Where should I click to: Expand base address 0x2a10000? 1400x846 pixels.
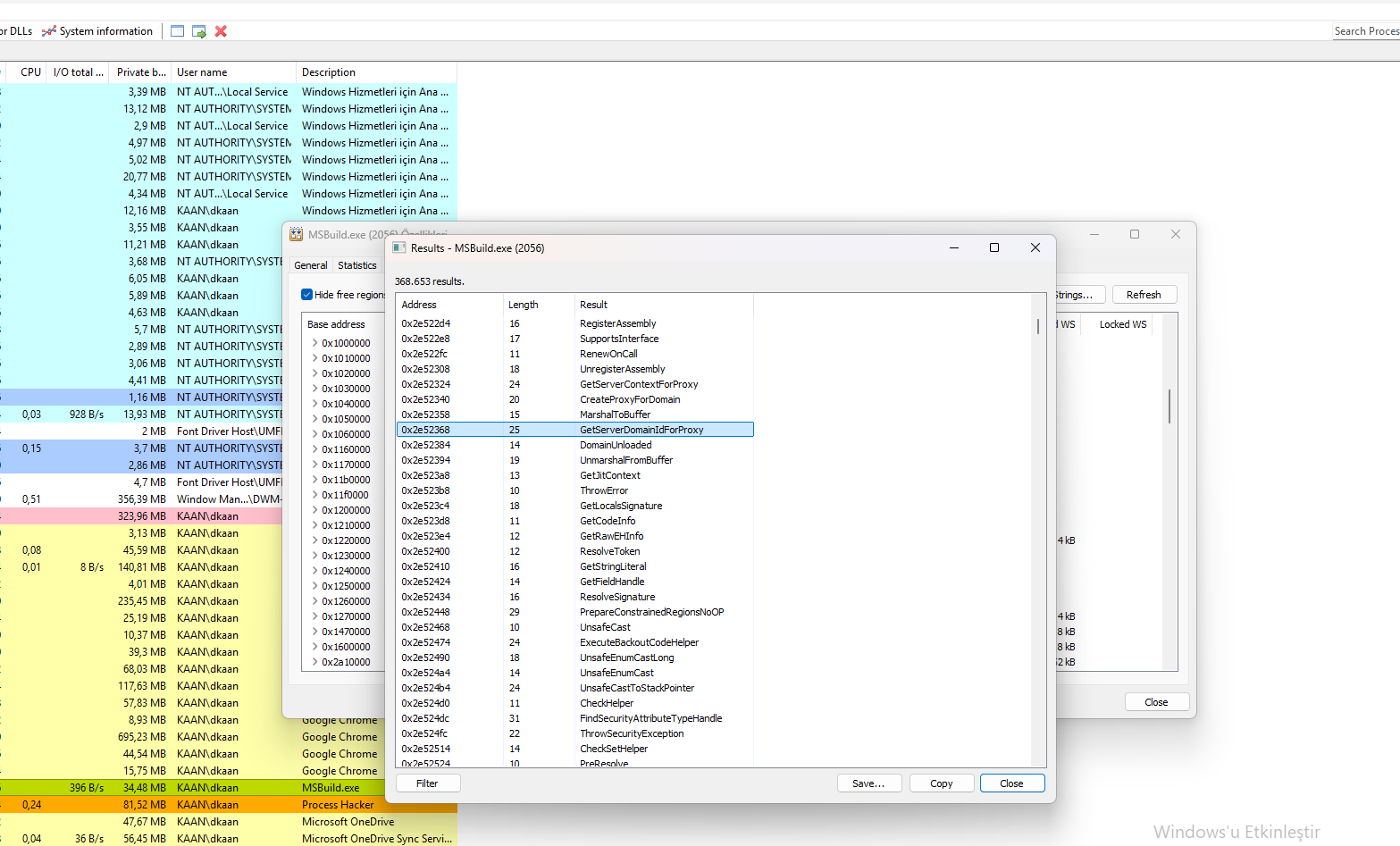click(x=314, y=662)
